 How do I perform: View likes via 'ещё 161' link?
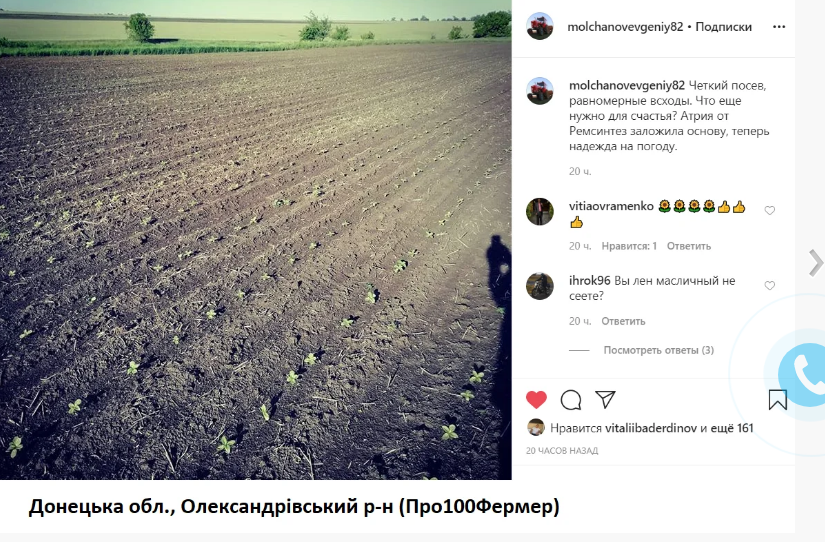coord(732,428)
